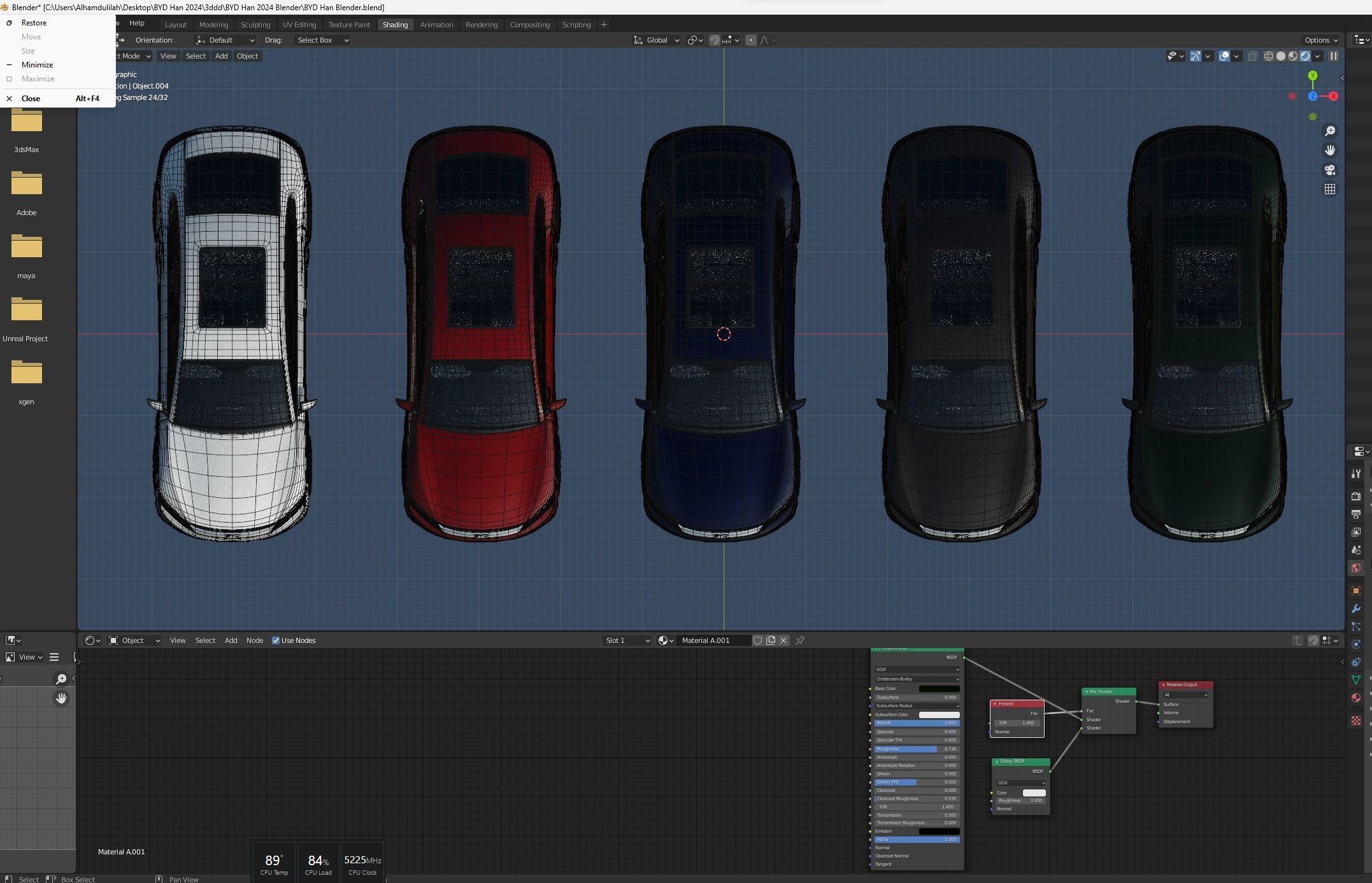The height and width of the screenshot is (883, 1372).
Task: Adjust Principled BSDF Roughness slider
Action: pos(917,749)
